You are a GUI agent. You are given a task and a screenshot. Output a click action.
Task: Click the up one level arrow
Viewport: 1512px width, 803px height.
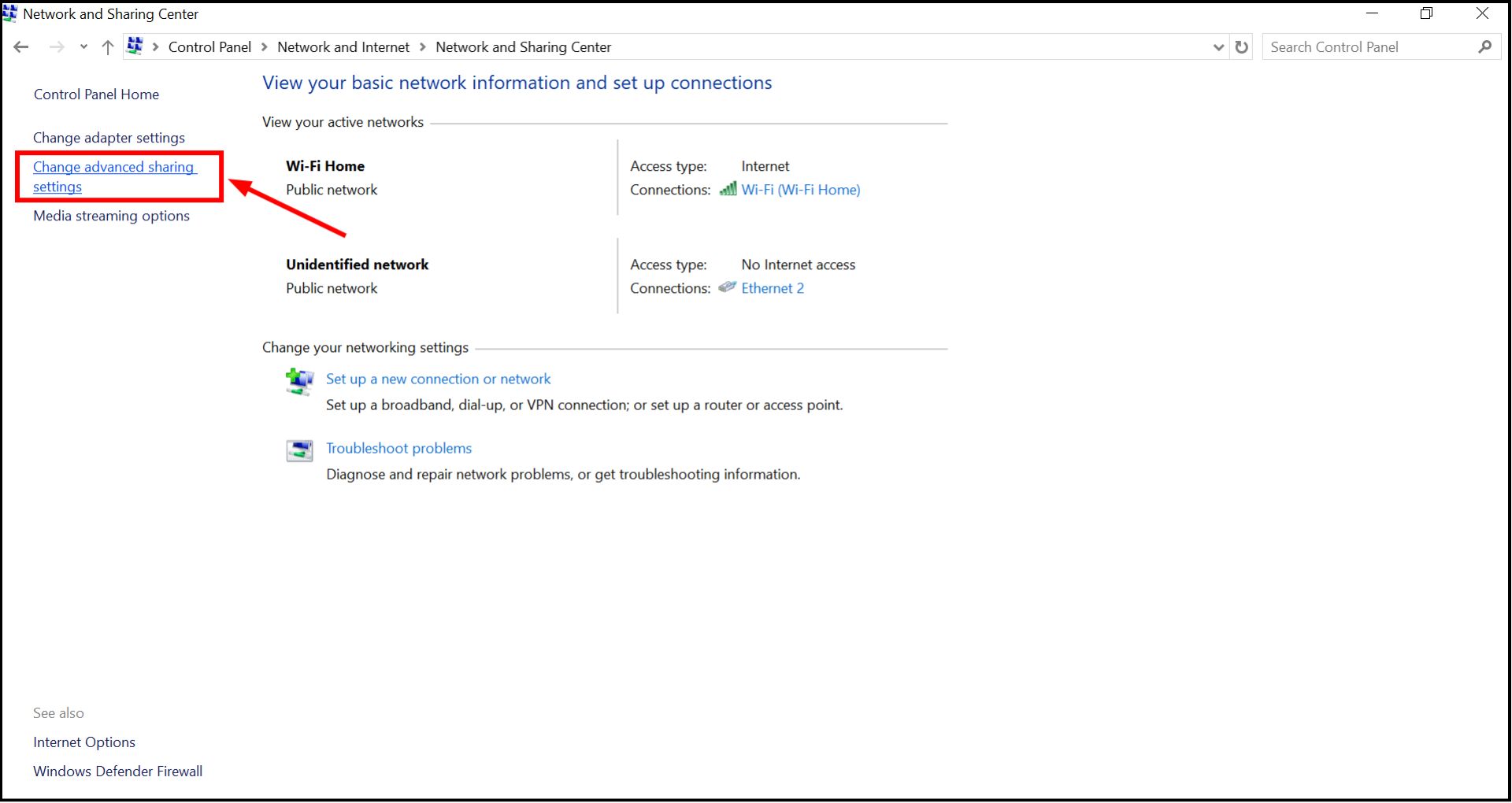107,46
